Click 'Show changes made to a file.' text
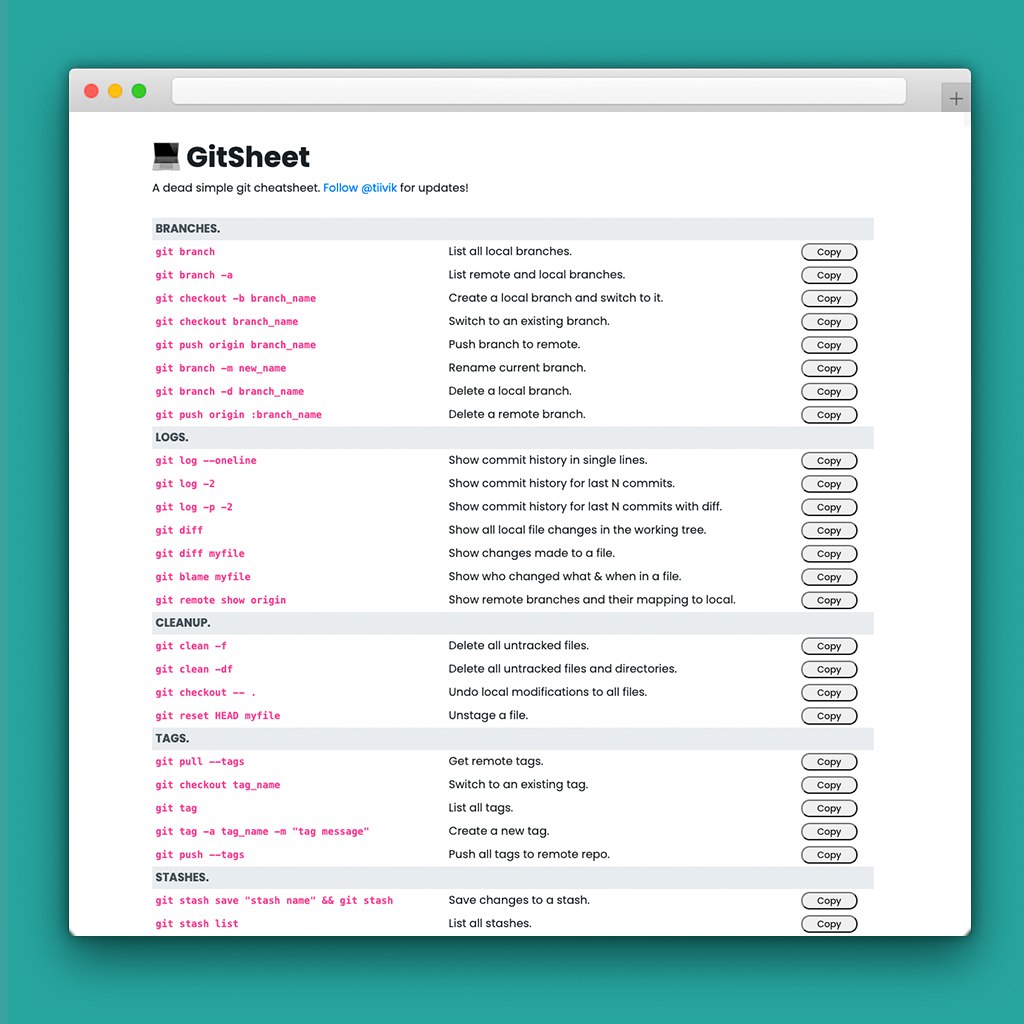The image size is (1024, 1024). coord(532,553)
